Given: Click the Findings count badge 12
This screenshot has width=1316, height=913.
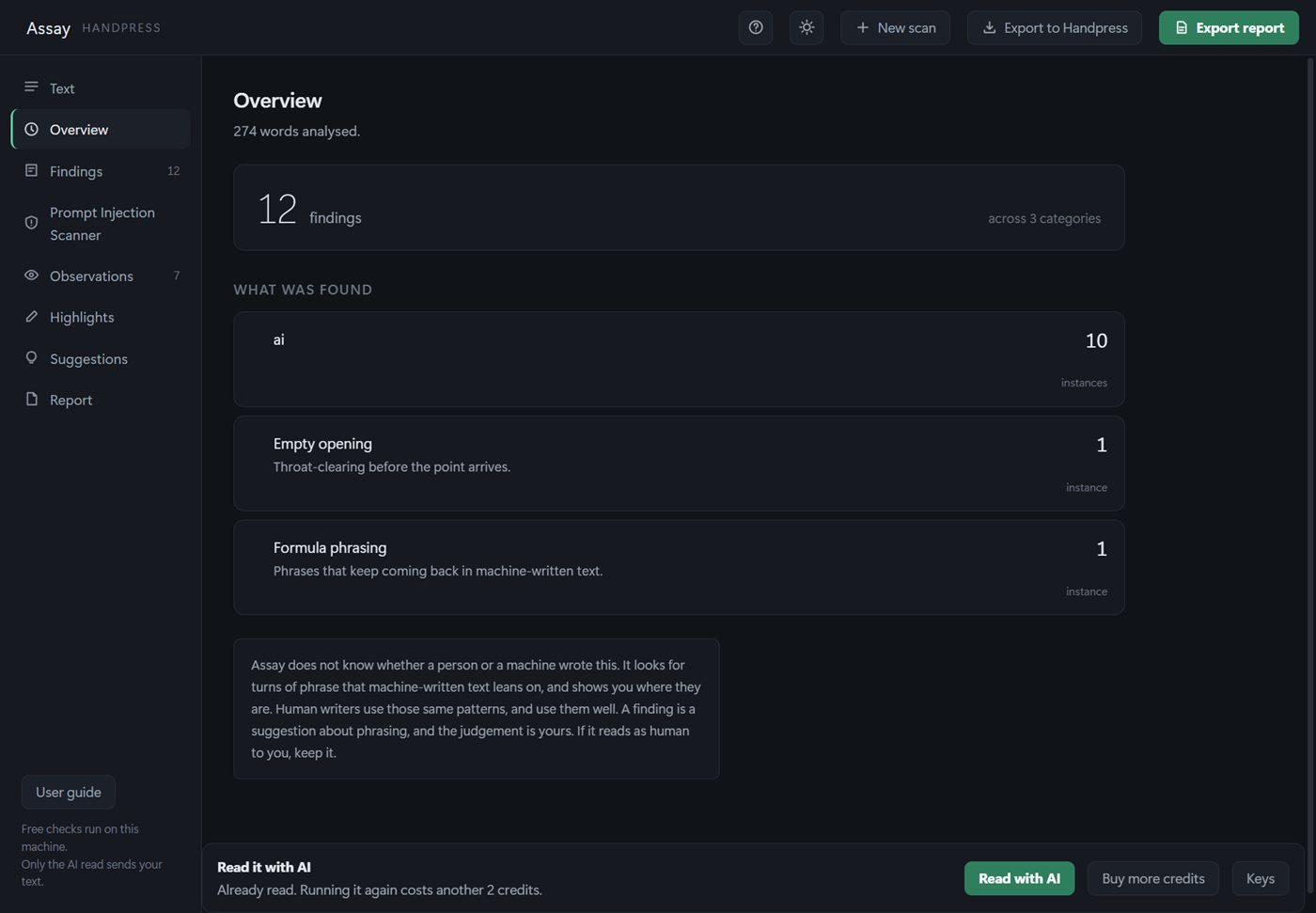Looking at the screenshot, I should [x=173, y=171].
